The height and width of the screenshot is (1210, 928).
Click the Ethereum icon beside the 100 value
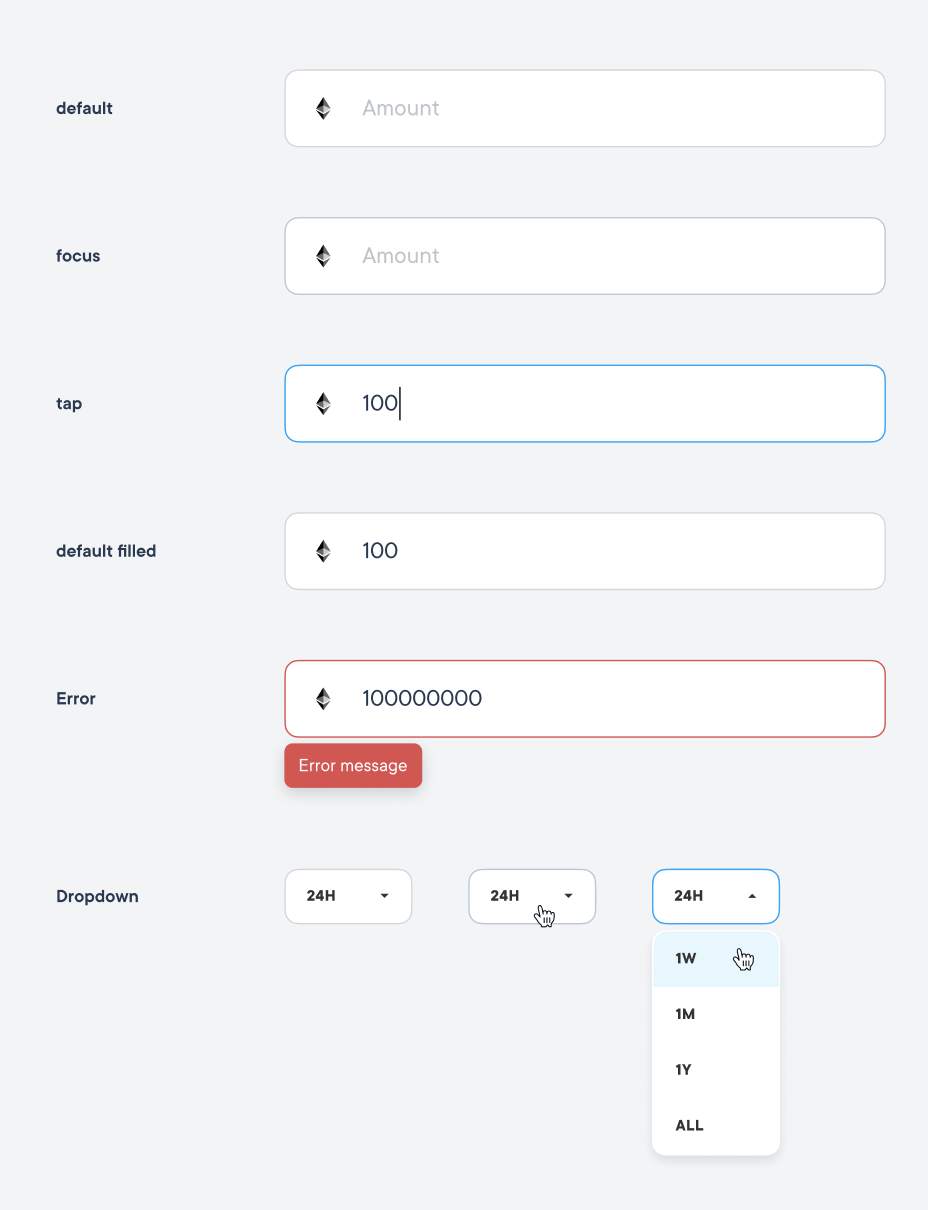[322, 551]
